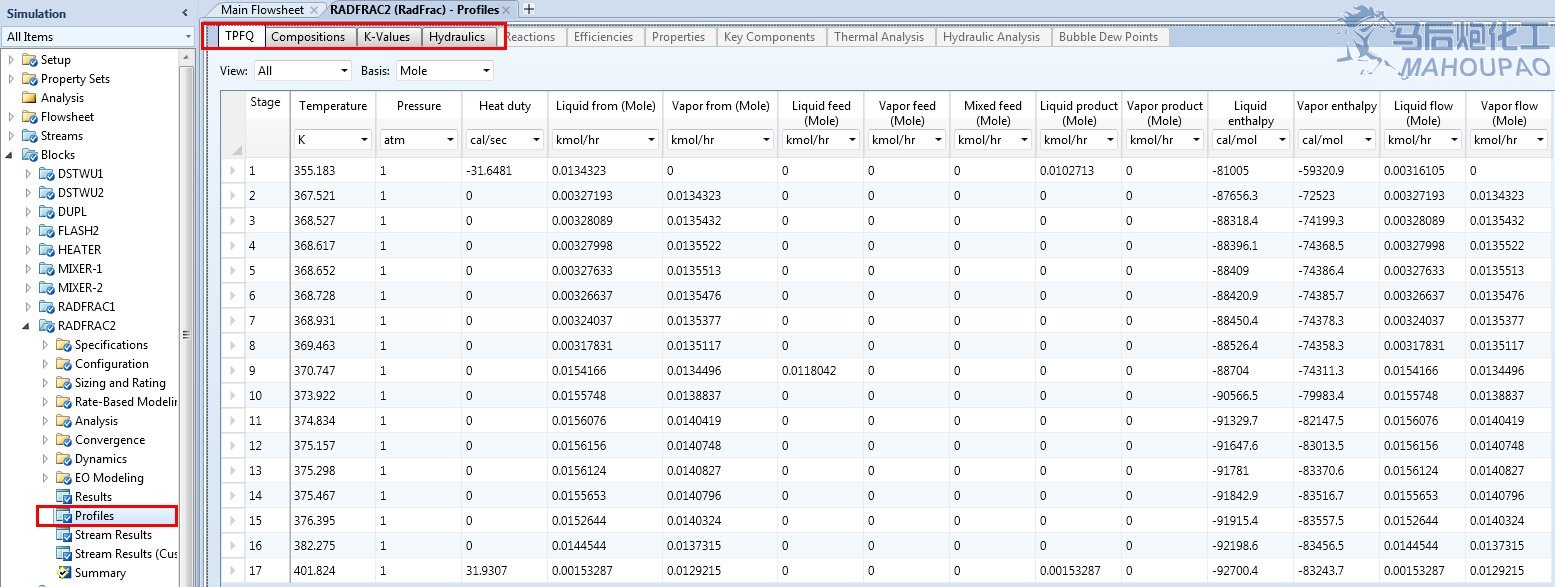Open Liquid enthalpy units dropdown (cal/mol)
Screen dimensions: 1555x587
pos(1250,140)
